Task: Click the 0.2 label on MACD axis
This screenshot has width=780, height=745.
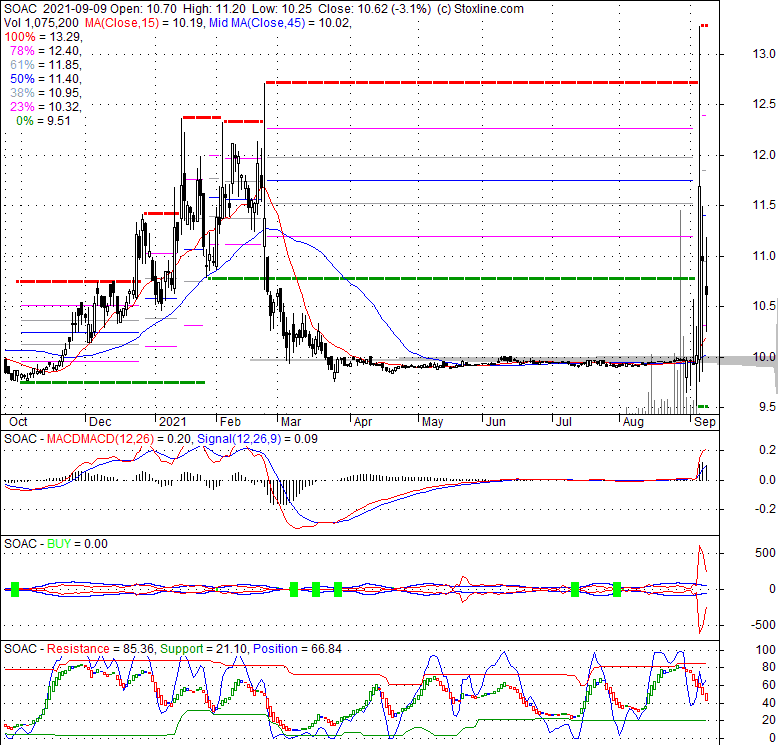Action: point(767,450)
